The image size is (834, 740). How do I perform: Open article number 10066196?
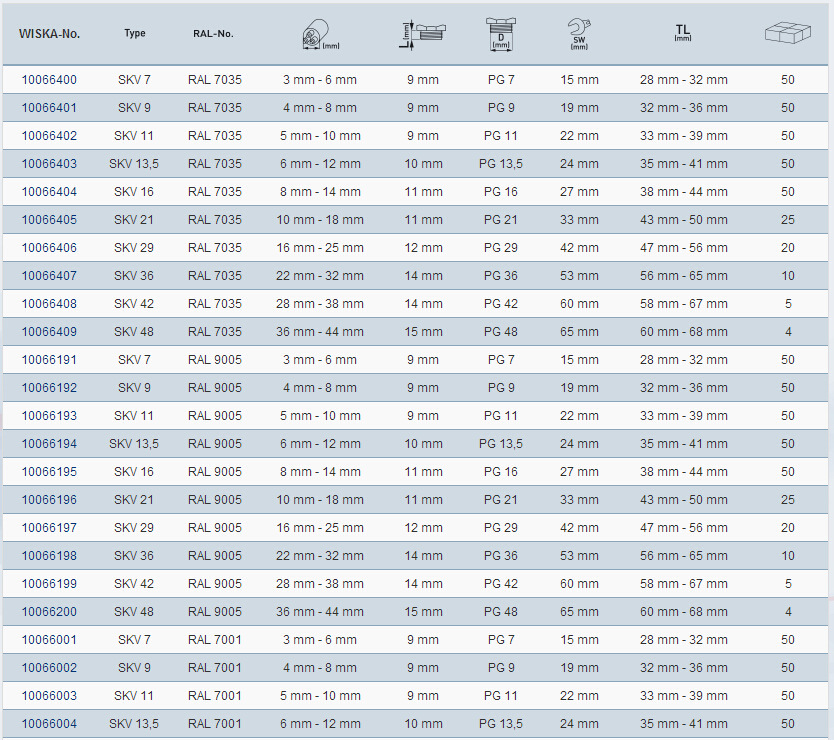(x=49, y=500)
